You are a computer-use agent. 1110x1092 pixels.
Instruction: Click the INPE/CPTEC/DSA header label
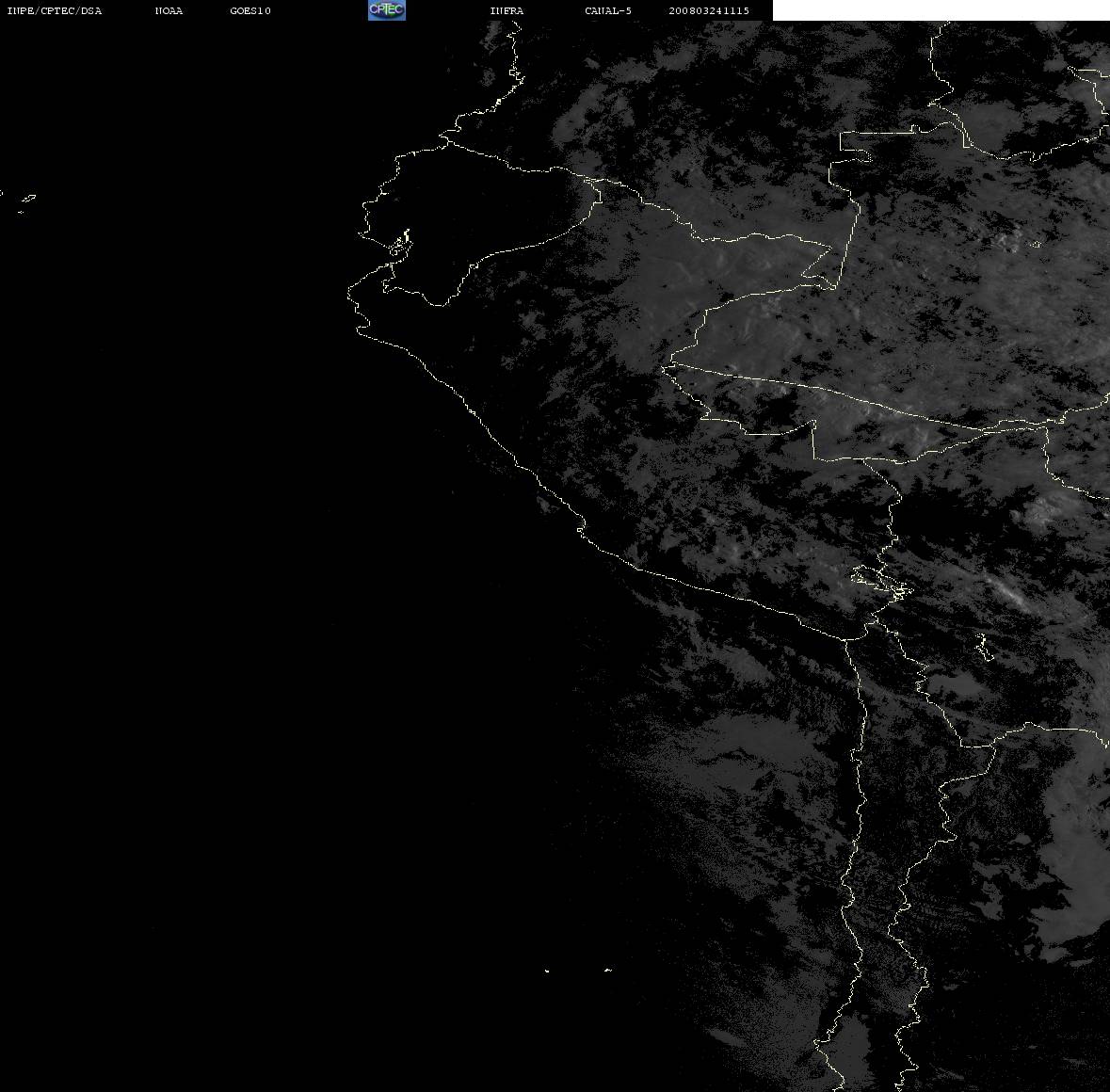pyautogui.click(x=54, y=10)
